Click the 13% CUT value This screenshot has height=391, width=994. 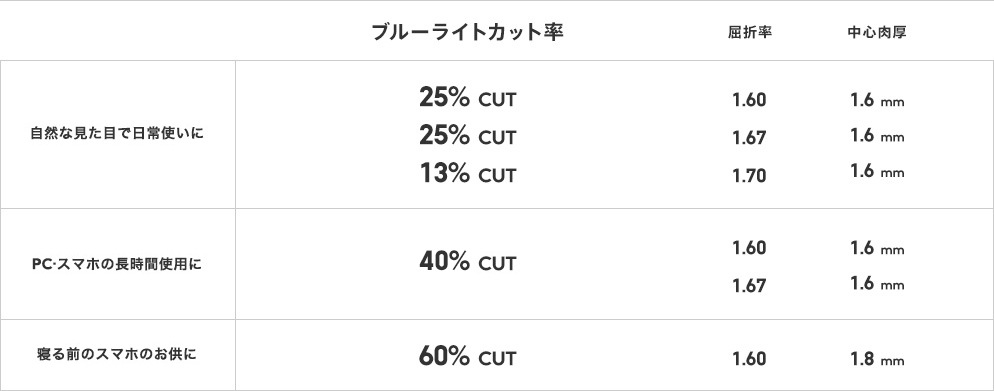pos(467,173)
